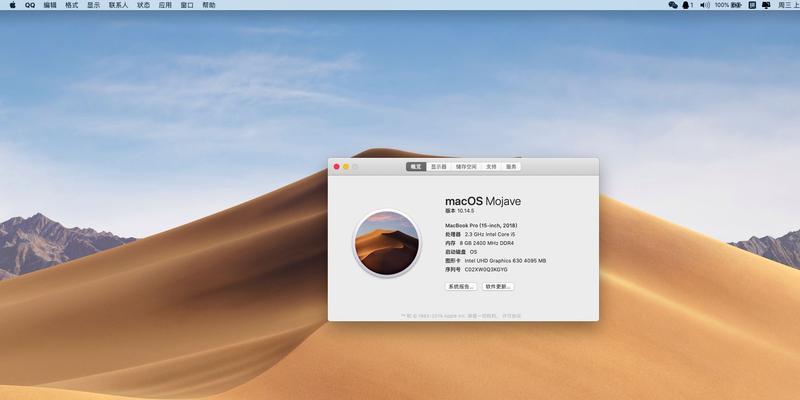This screenshot has height=400, width=800.
Task: Click the 版本 10.14.5 version text
Action: [460, 211]
